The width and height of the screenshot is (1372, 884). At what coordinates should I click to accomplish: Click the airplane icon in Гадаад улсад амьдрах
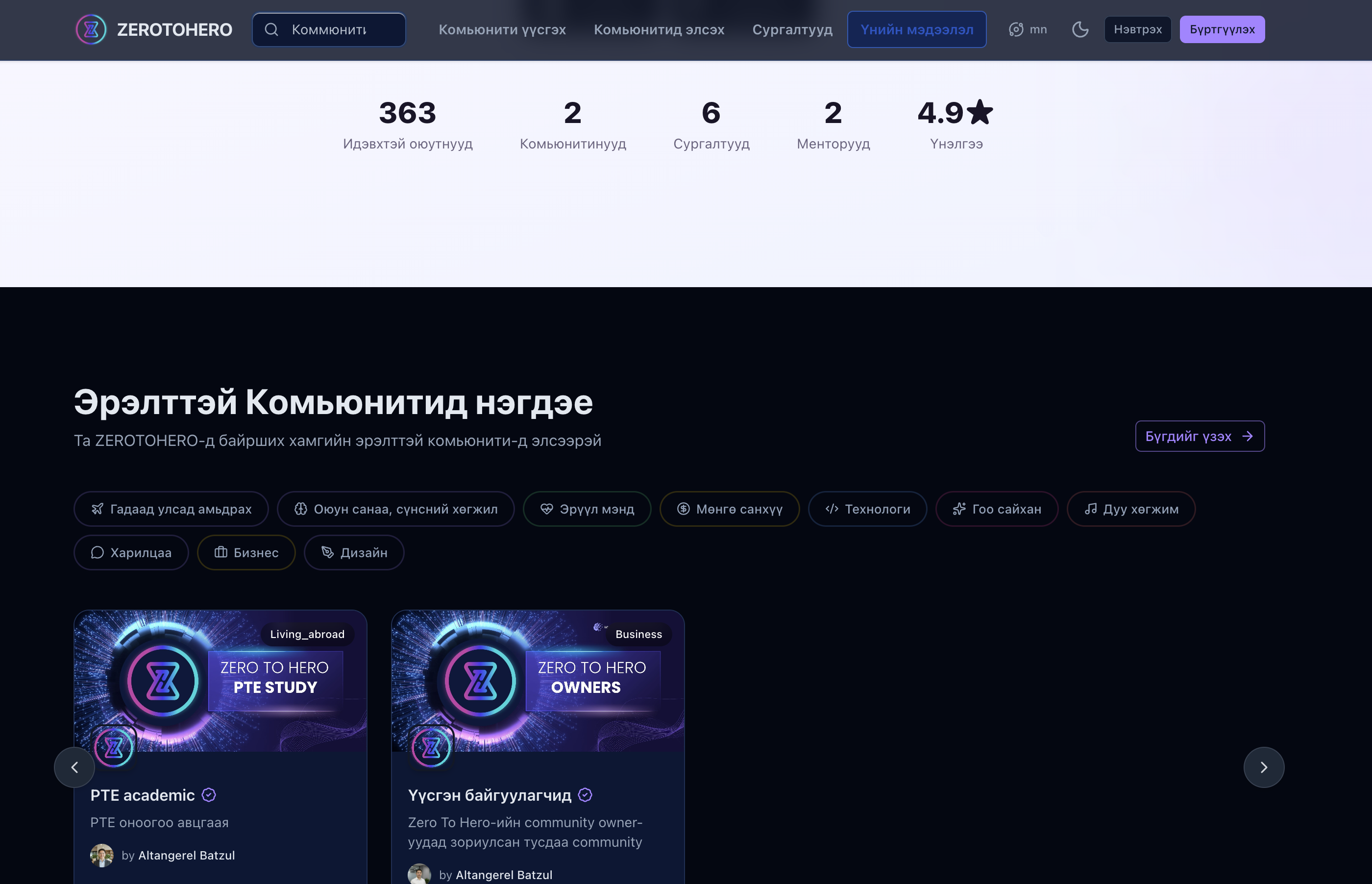coord(98,509)
